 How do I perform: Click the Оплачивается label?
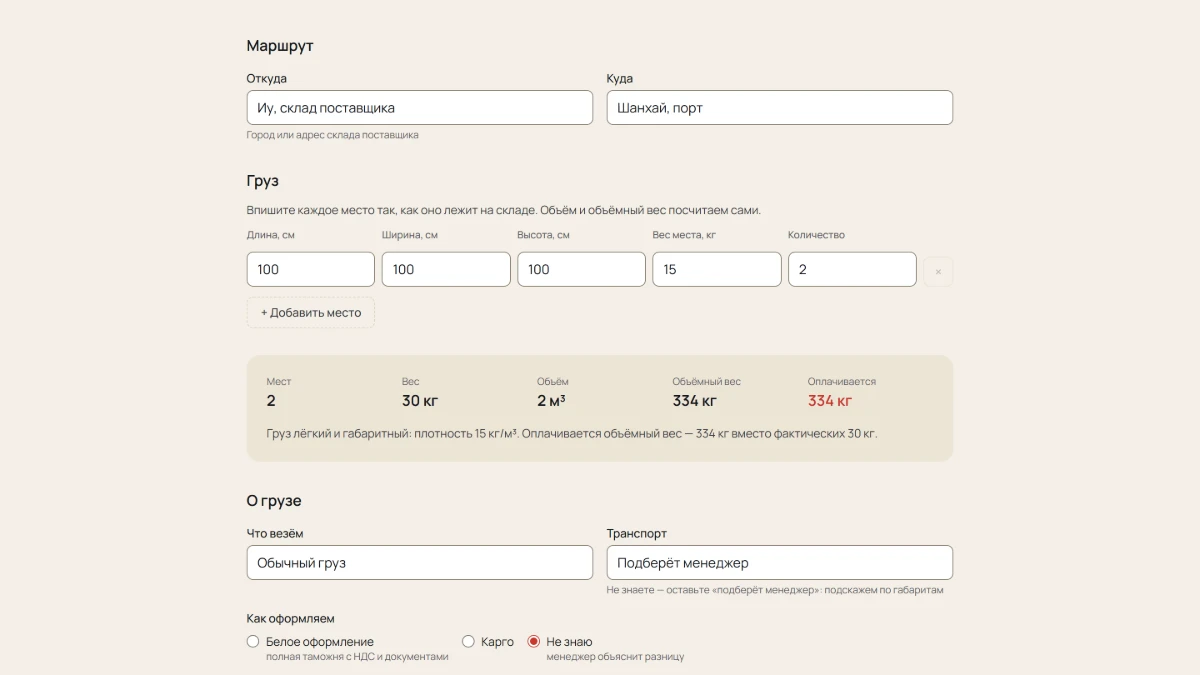[x=842, y=381]
